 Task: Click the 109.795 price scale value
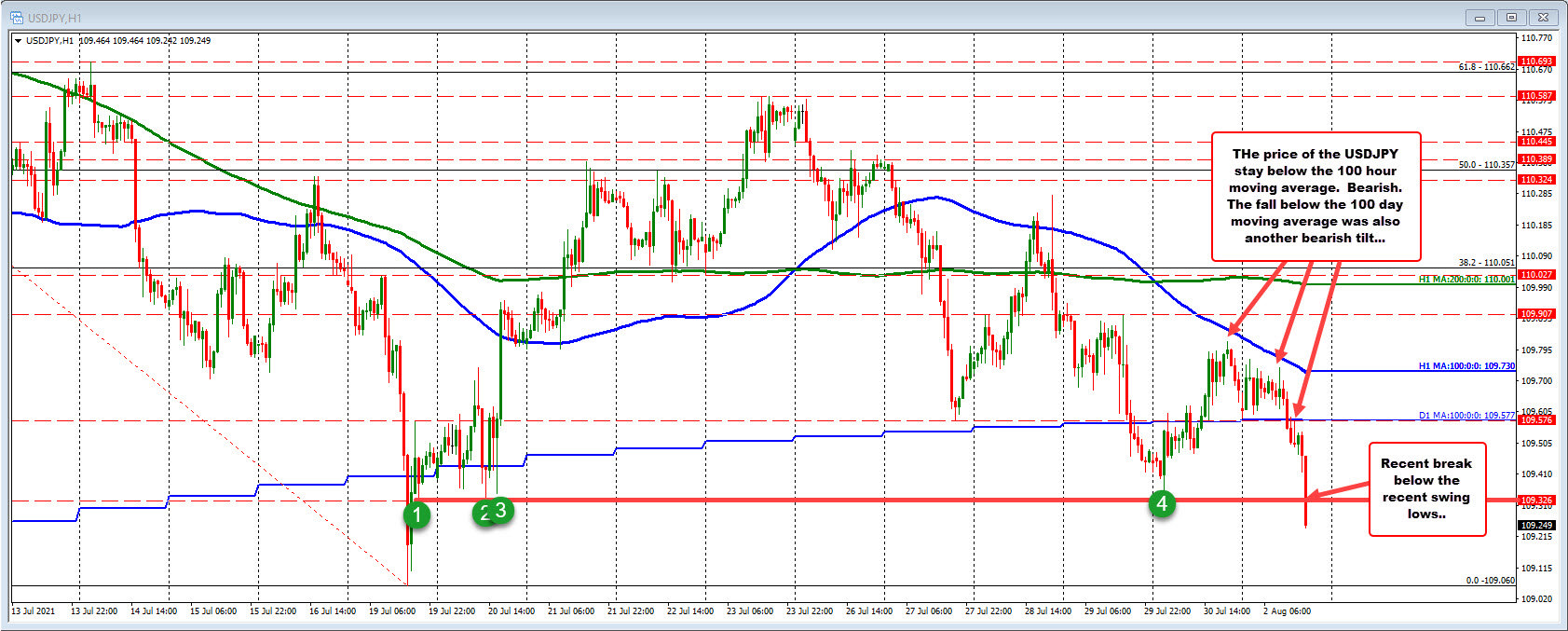click(x=1536, y=350)
